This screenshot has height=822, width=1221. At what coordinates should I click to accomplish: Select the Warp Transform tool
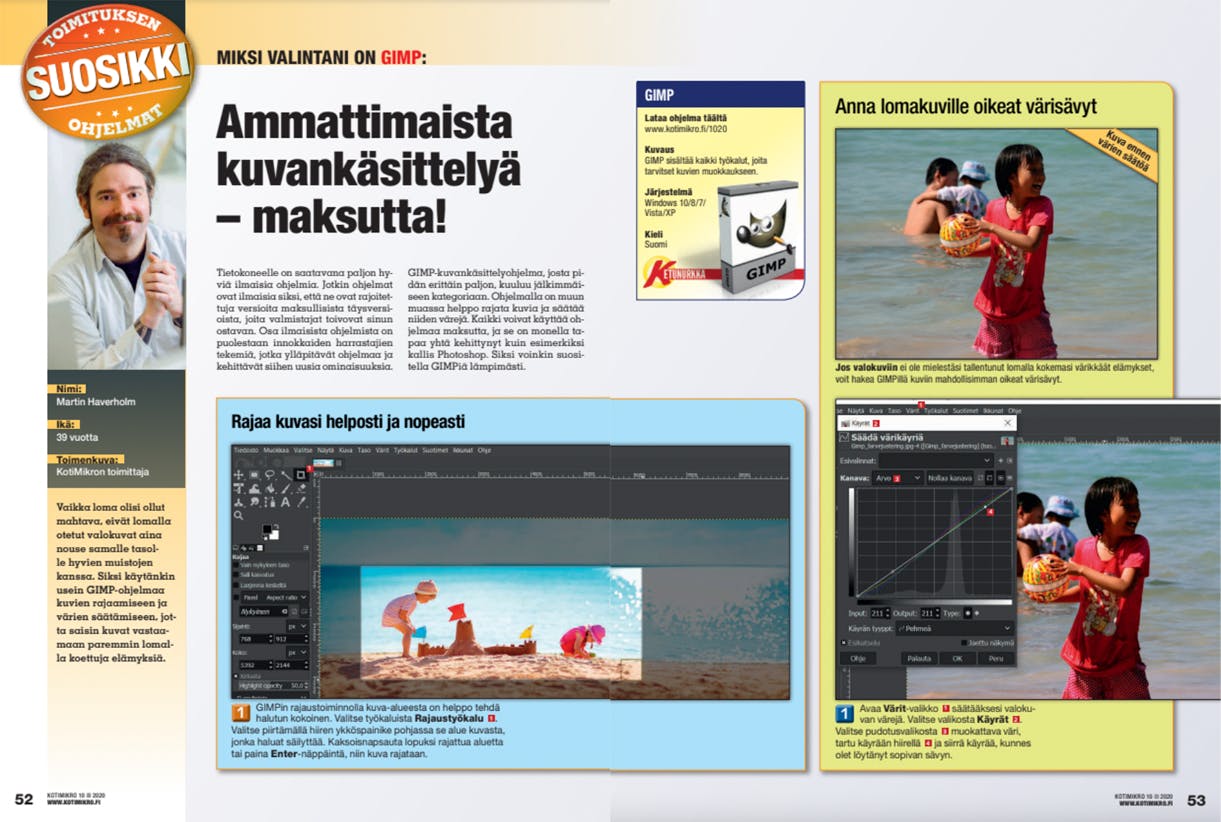(255, 489)
